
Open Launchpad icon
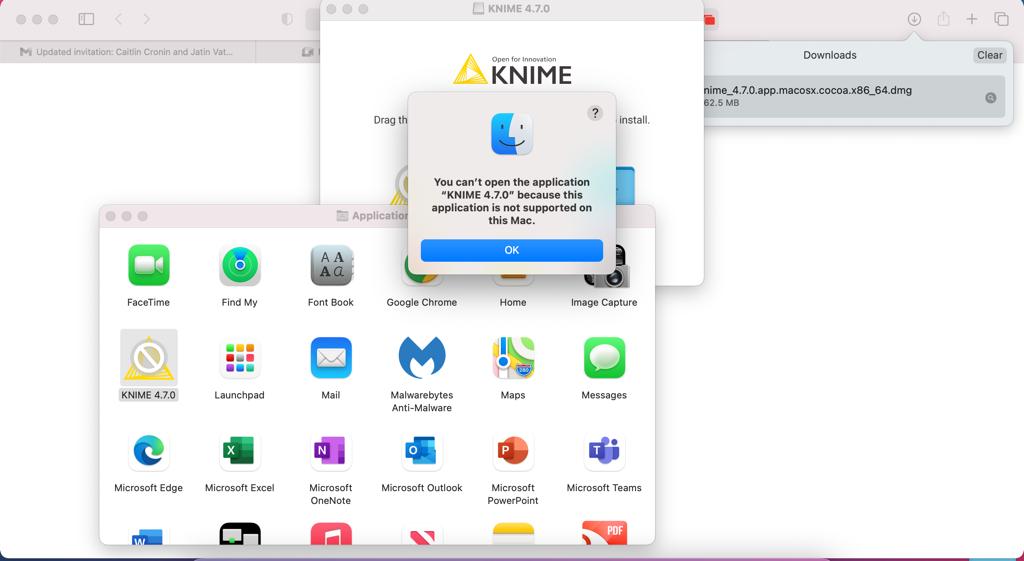(240, 358)
